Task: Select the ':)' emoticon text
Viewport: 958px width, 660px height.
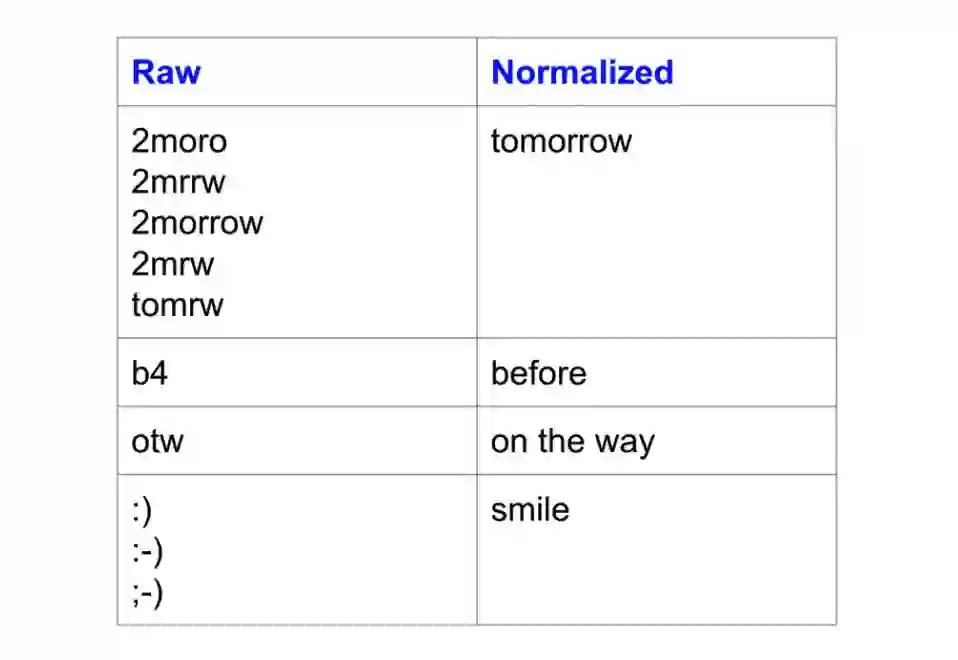Action: [x=141, y=510]
